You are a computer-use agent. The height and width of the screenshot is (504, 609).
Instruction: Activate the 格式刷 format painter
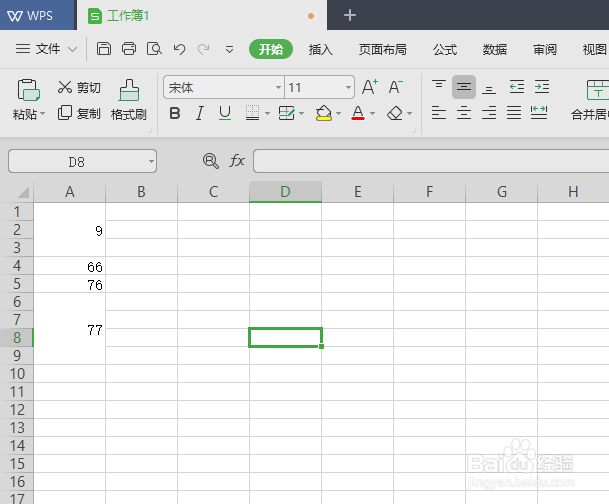tap(129, 100)
